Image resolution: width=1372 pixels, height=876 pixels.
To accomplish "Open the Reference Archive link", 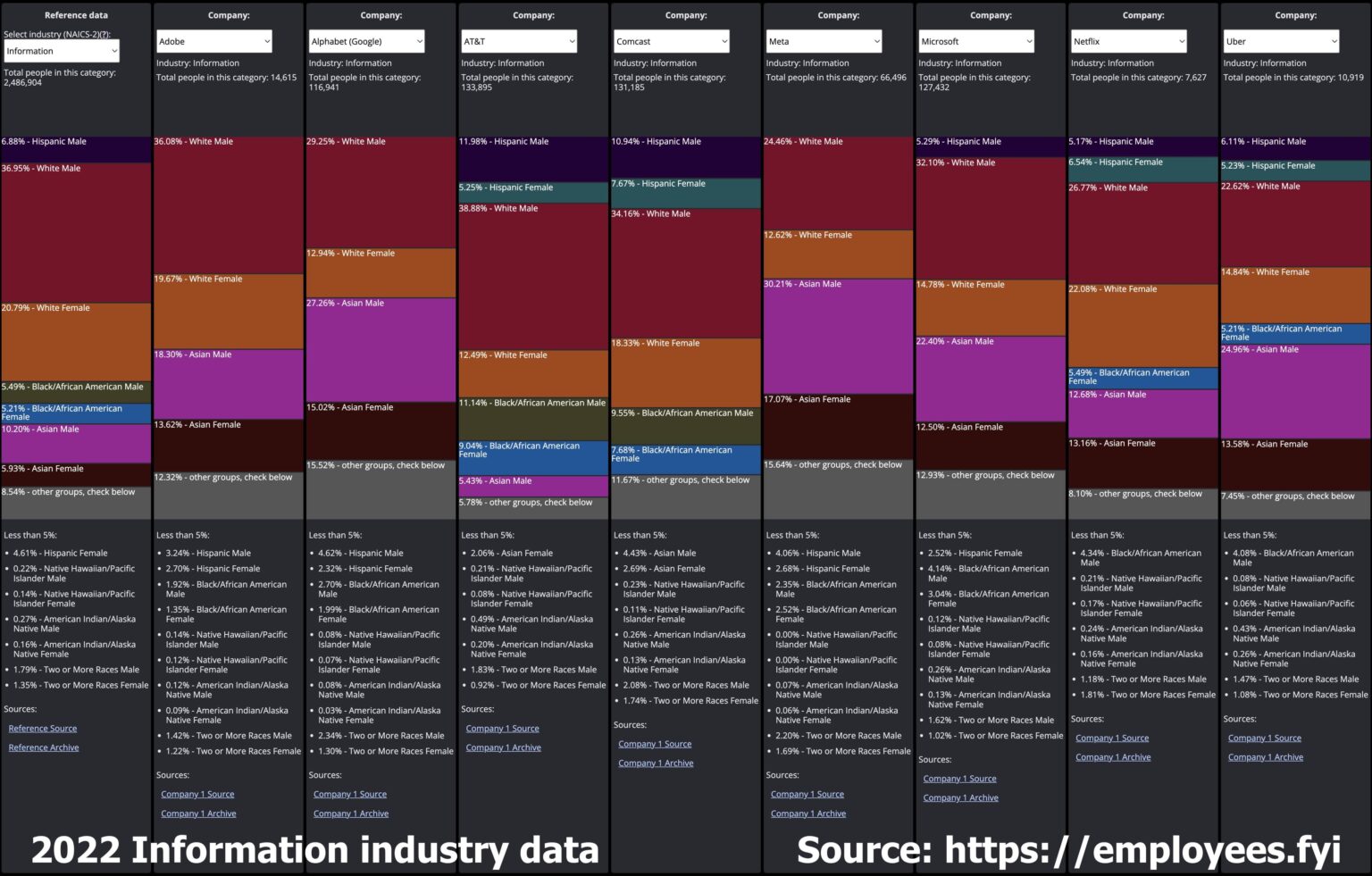I will [44, 747].
